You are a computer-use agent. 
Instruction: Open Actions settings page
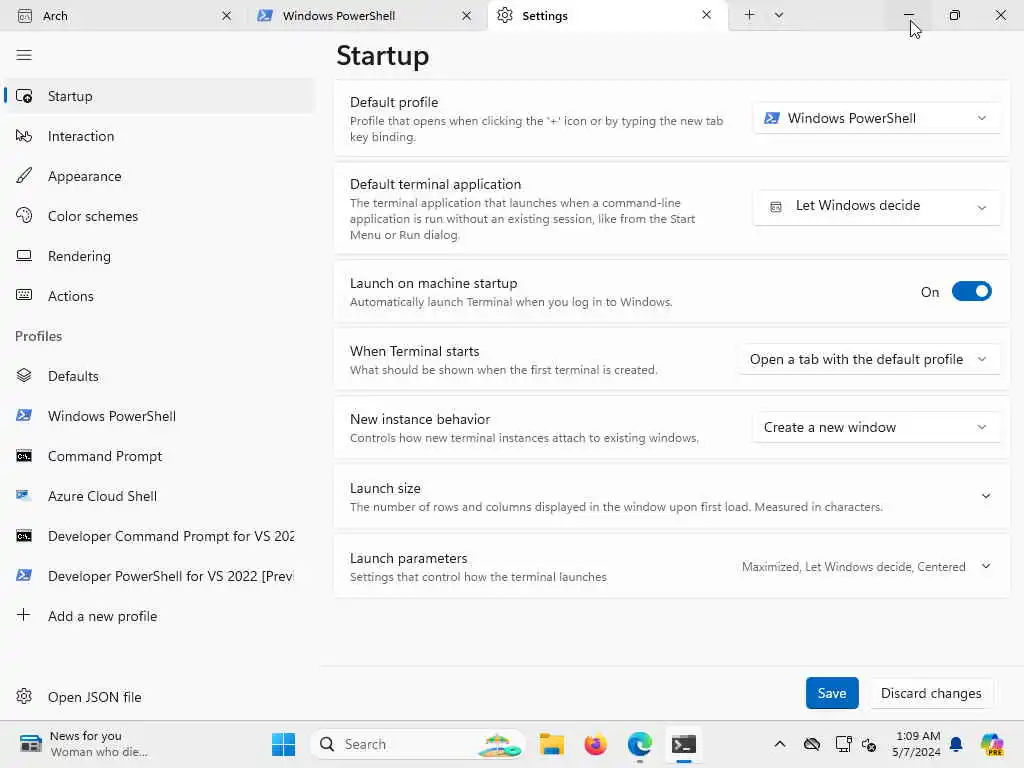coord(71,296)
